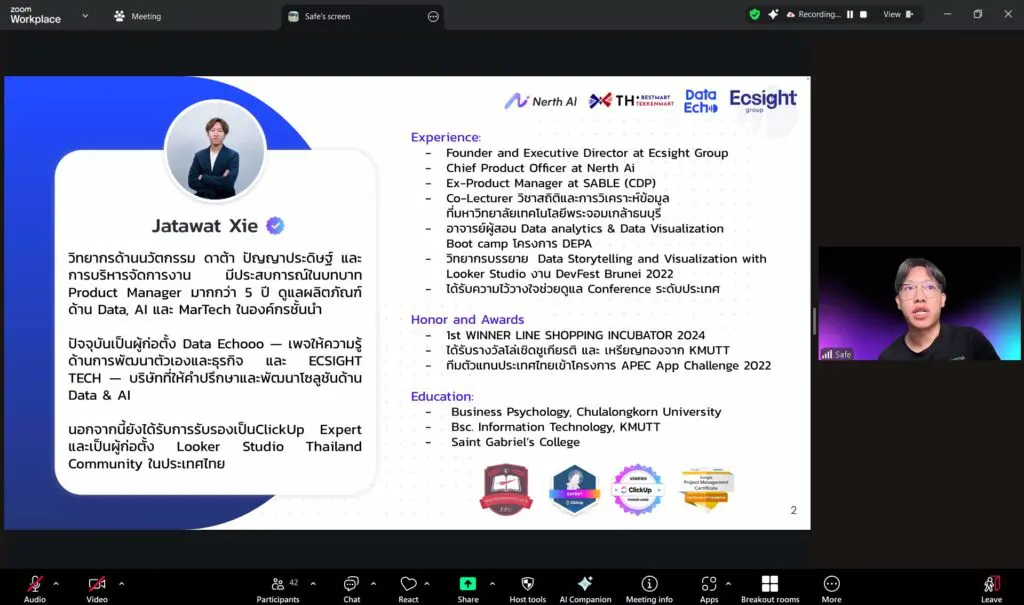Click the Recording status indicator
Screen dimensions: 1024x605
[x=813, y=14]
